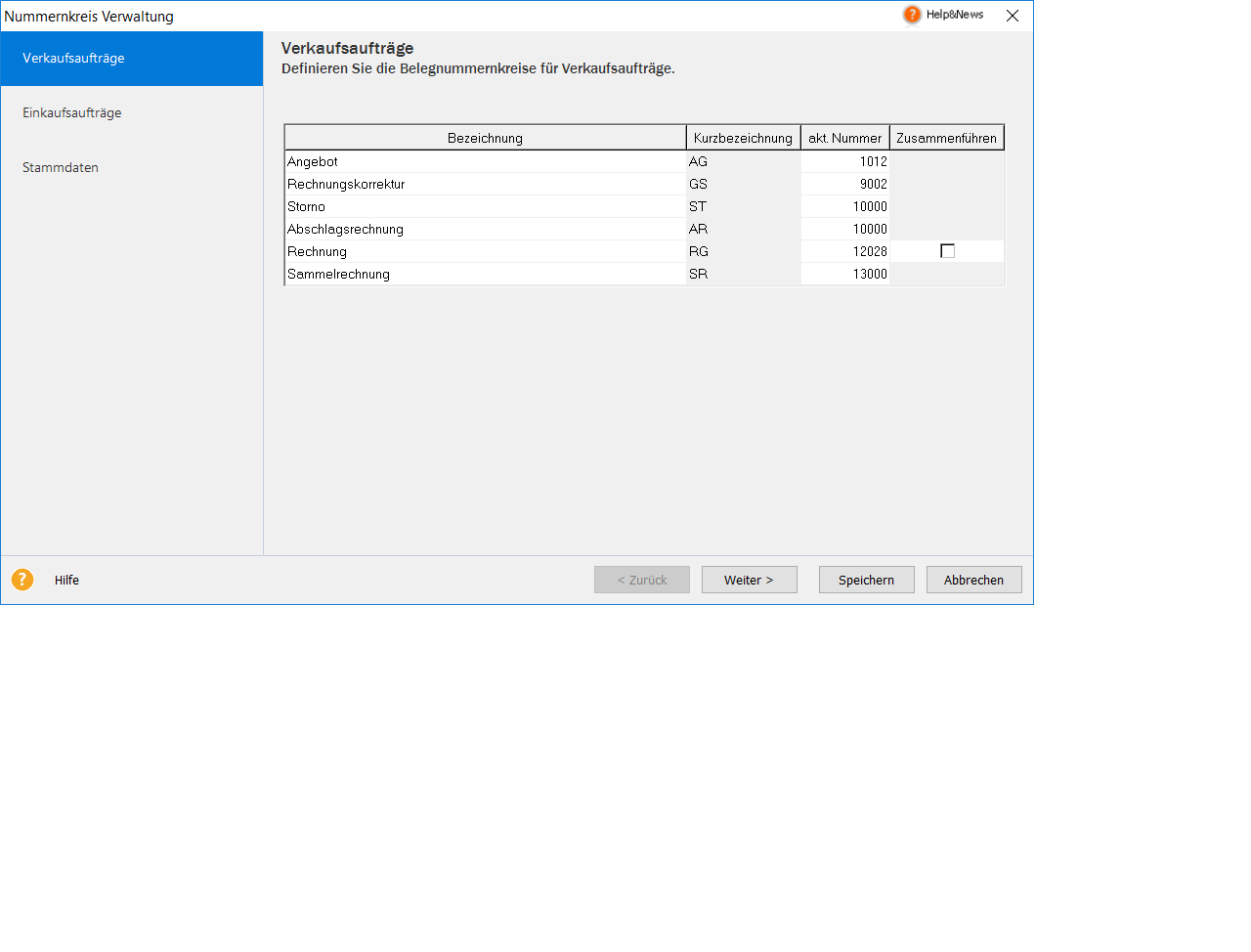Click the Zusammenführen column header

point(947,138)
